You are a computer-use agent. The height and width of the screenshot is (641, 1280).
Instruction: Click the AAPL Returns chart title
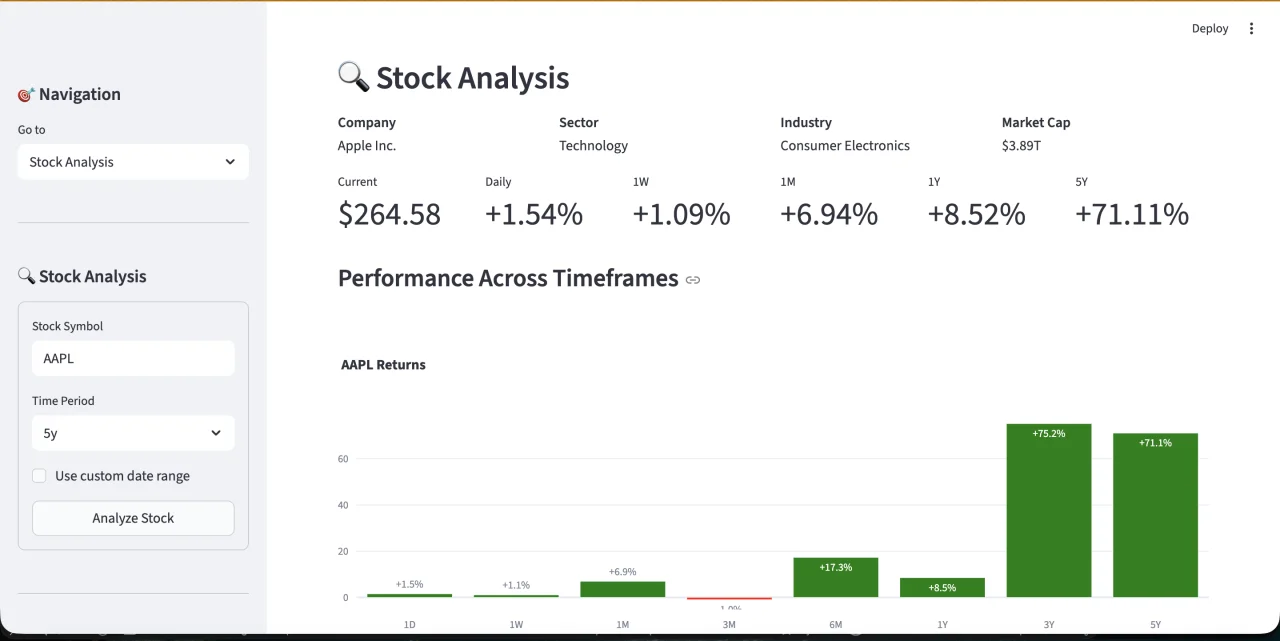pos(383,365)
